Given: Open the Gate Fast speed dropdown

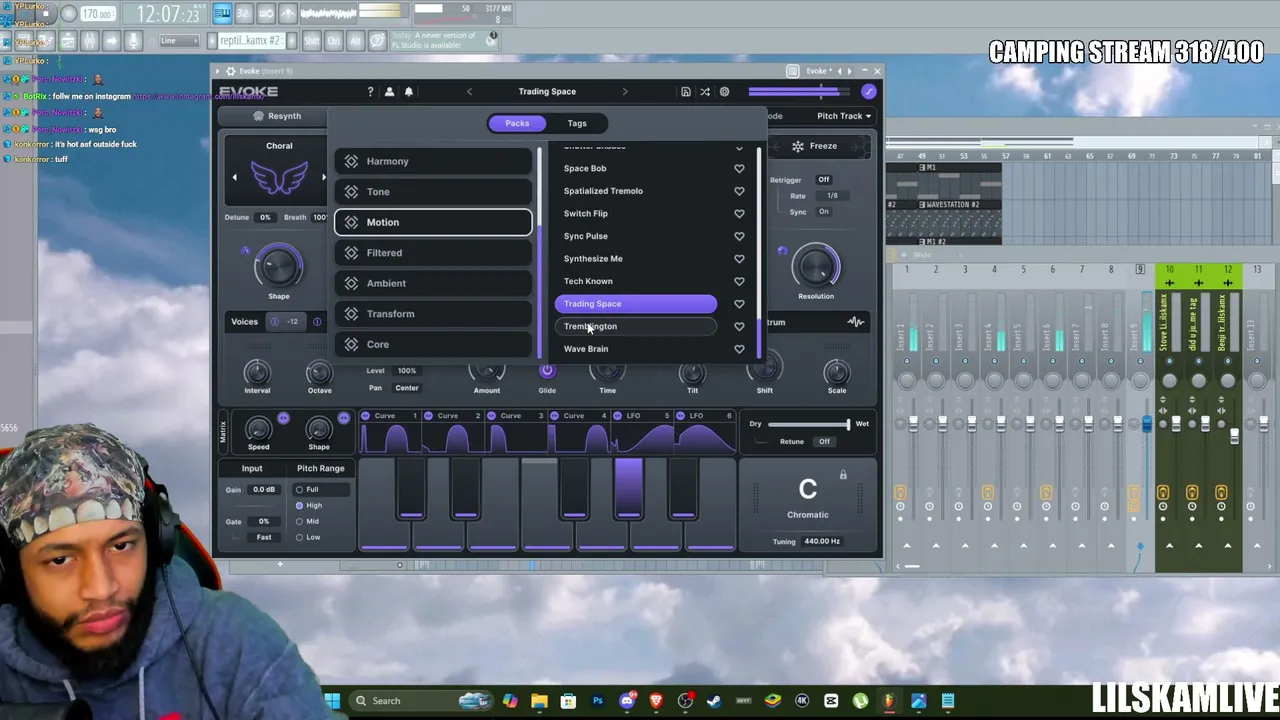Looking at the screenshot, I should coord(264,538).
